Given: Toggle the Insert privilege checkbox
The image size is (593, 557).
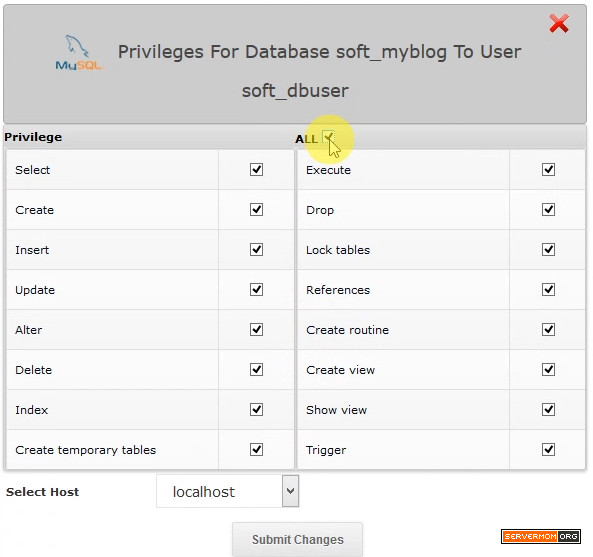Looking at the screenshot, I should (256, 250).
